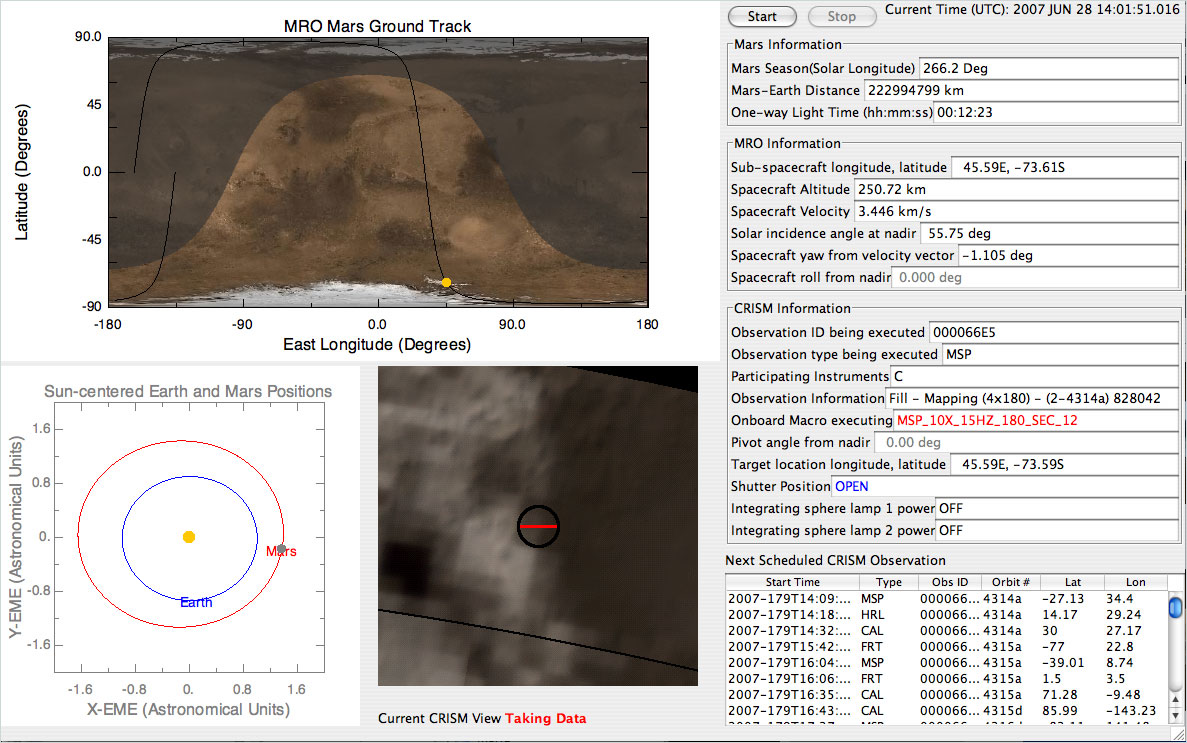This screenshot has width=1187, height=743.
Task: Click the Spacecraft Altitude value field
Action: tap(1014, 189)
